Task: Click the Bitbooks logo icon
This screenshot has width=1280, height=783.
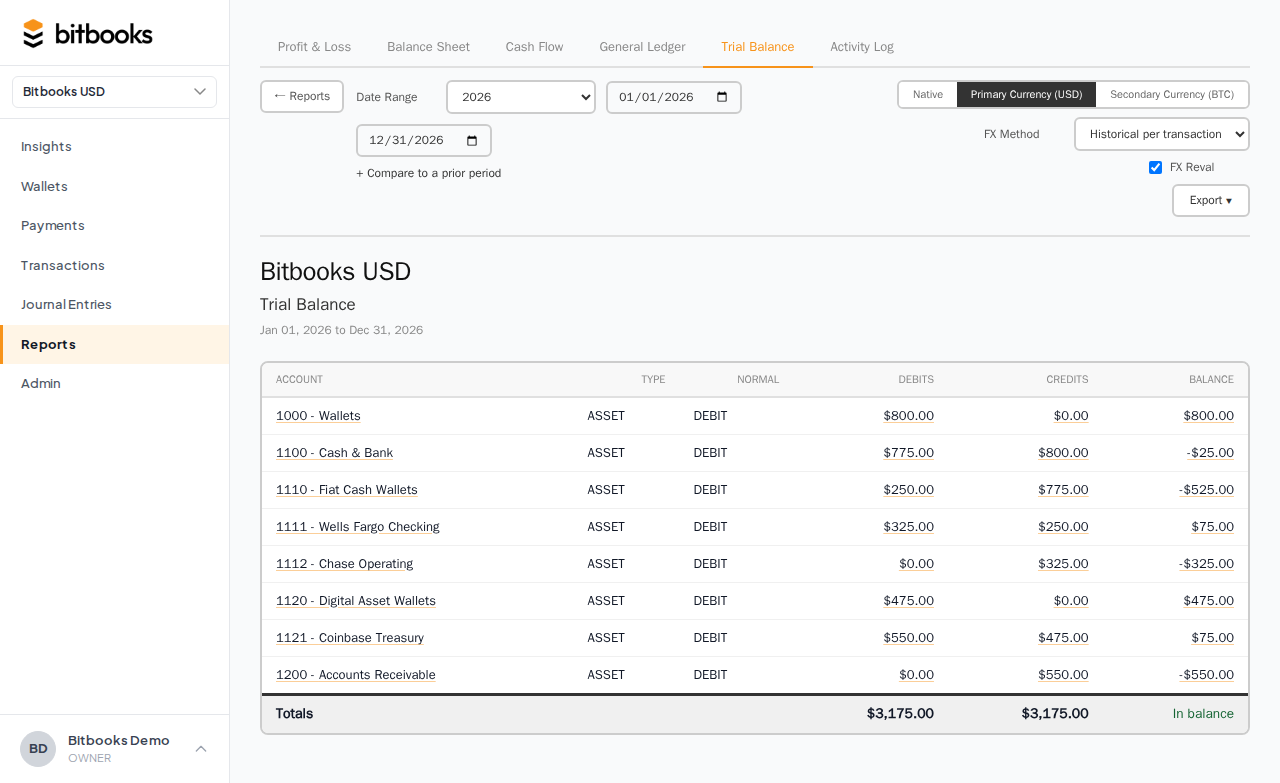Action: (x=34, y=34)
